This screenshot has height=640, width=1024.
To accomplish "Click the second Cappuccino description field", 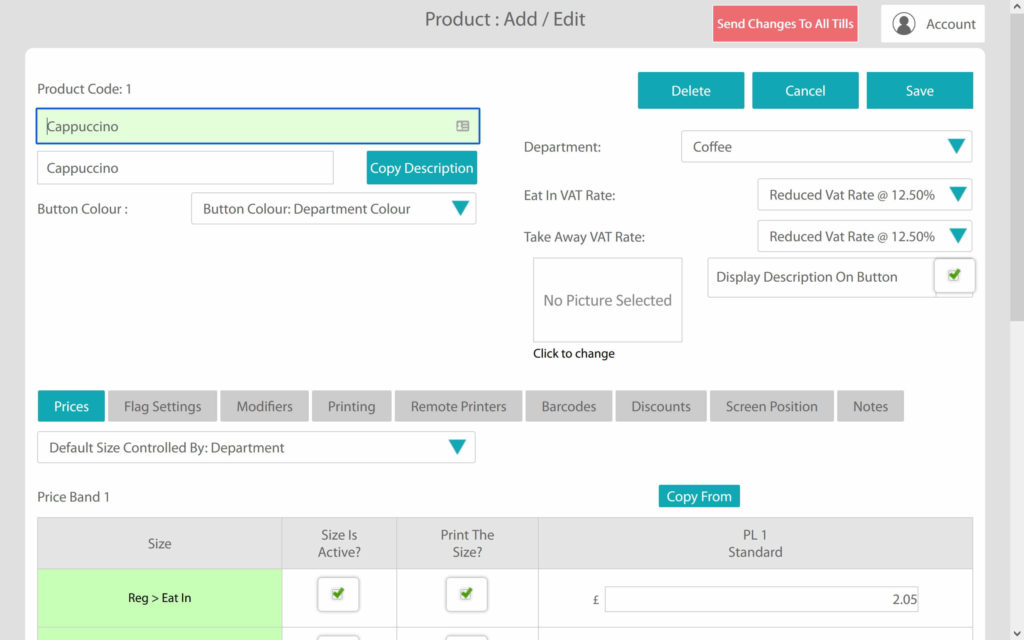I will [185, 168].
